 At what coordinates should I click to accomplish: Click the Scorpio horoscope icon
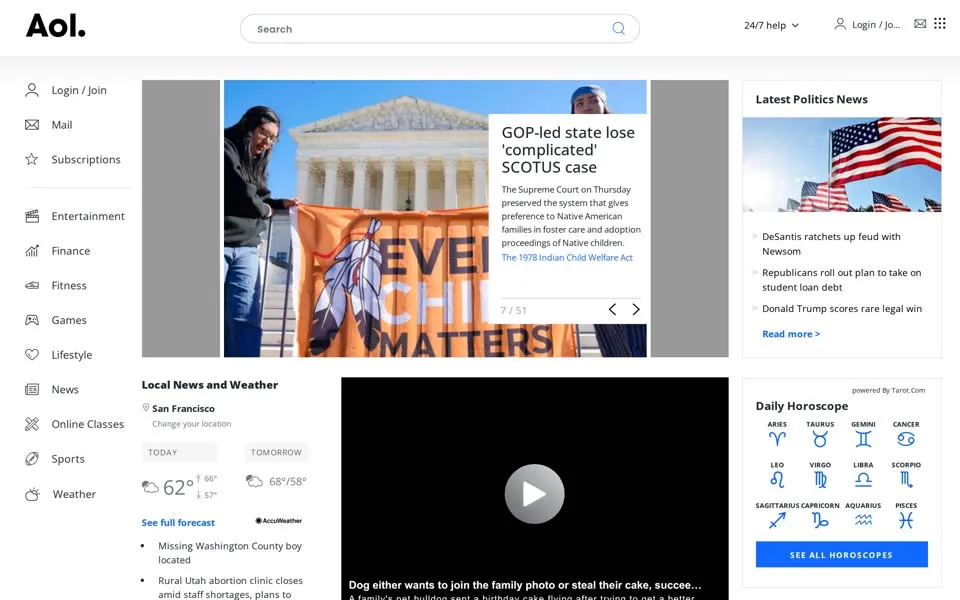click(x=906, y=479)
